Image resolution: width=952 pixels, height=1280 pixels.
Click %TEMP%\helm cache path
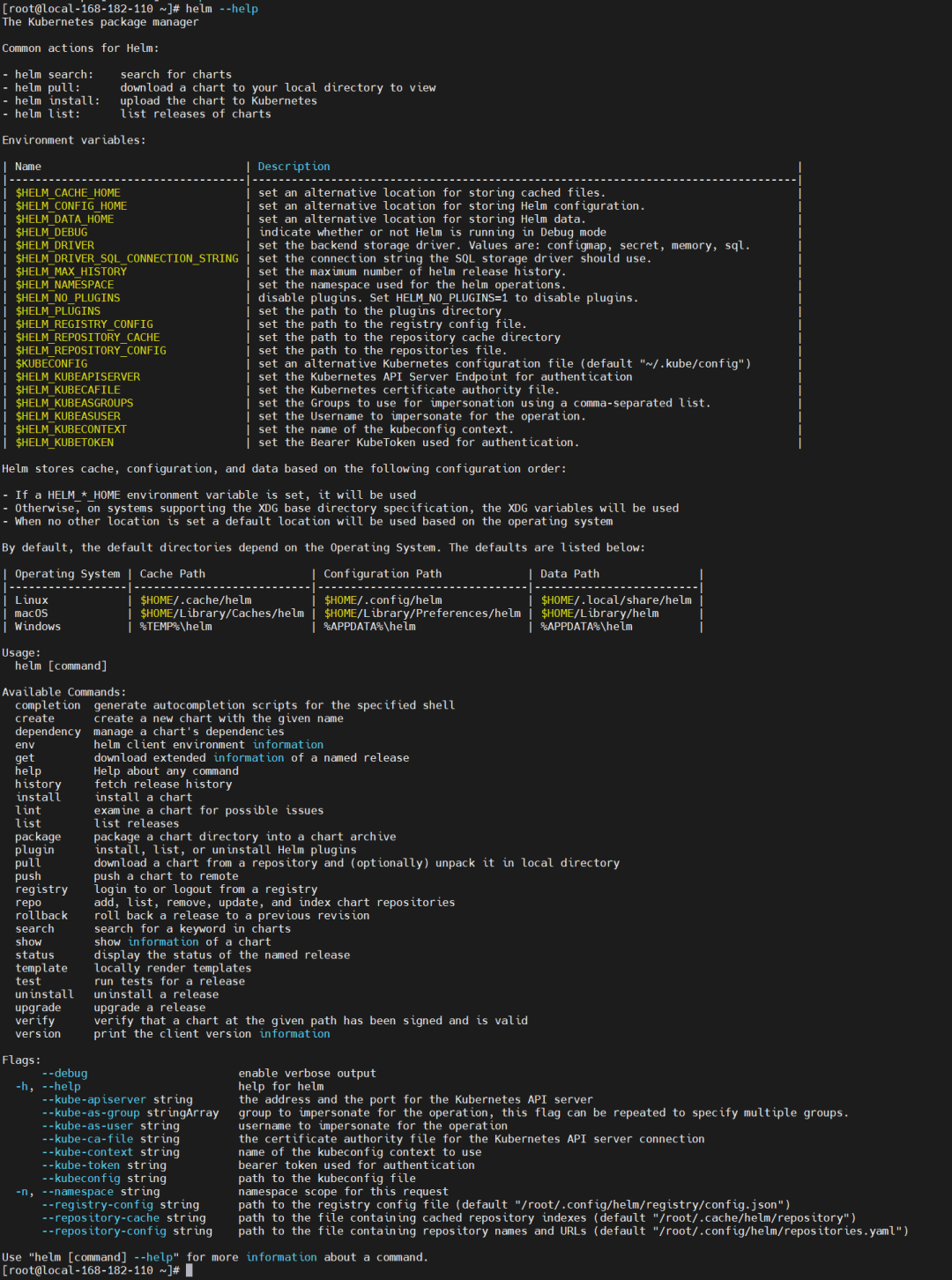pyautogui.click(x=175, y=627)
